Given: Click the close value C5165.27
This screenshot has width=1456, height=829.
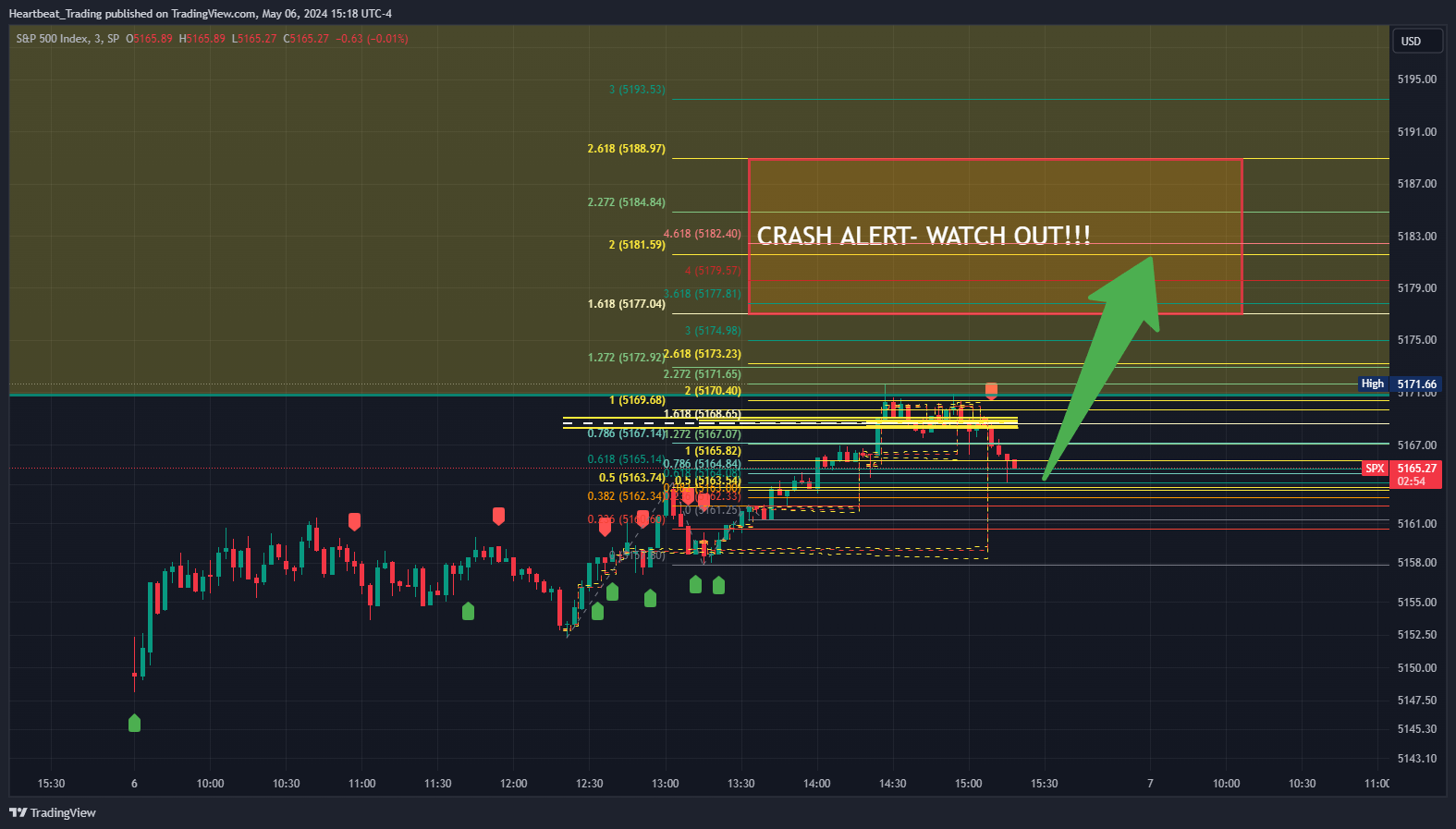Looking at the screenshot, I should [x=306, y=39].
